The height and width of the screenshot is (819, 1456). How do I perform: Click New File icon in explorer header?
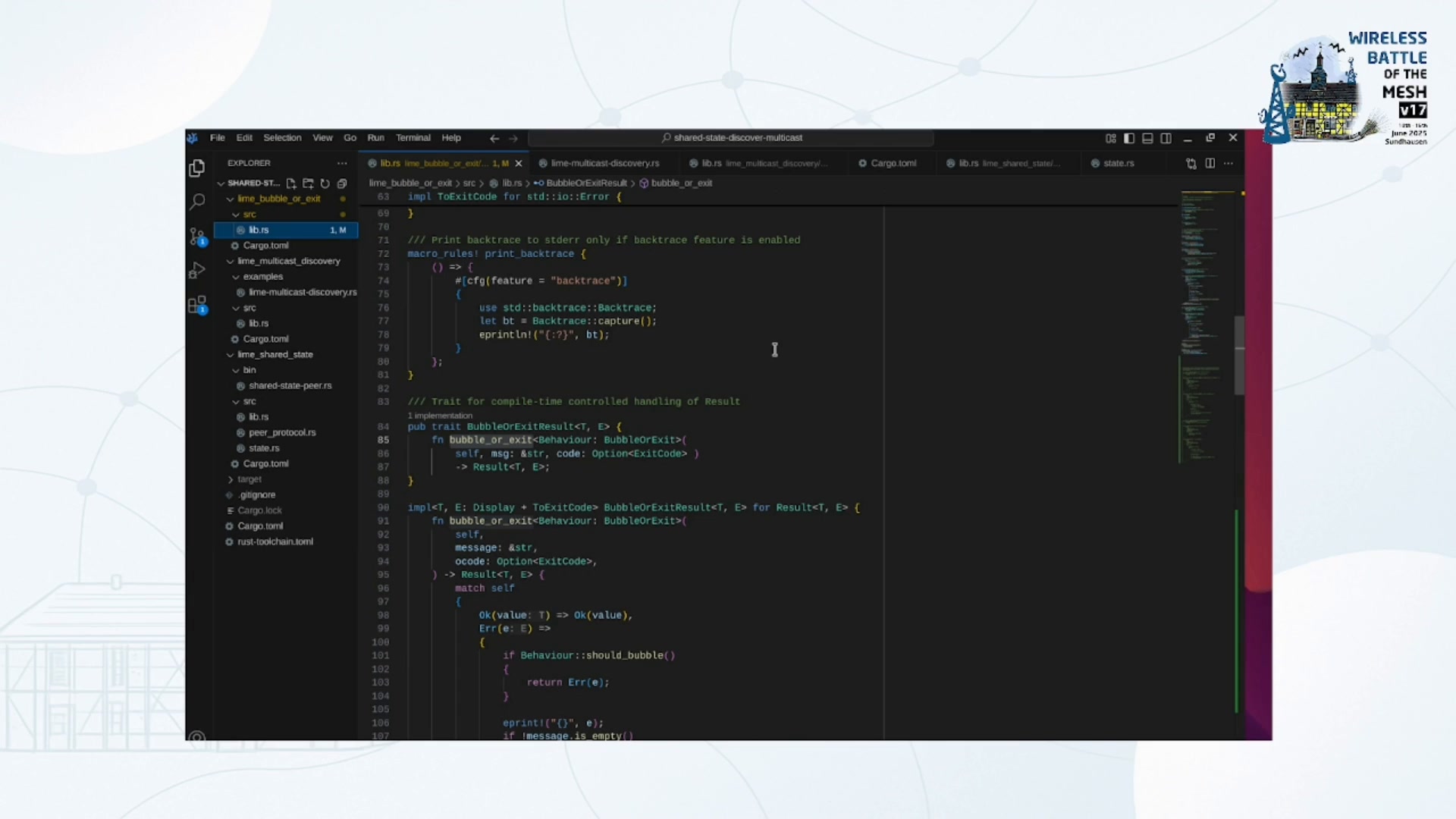291,184
